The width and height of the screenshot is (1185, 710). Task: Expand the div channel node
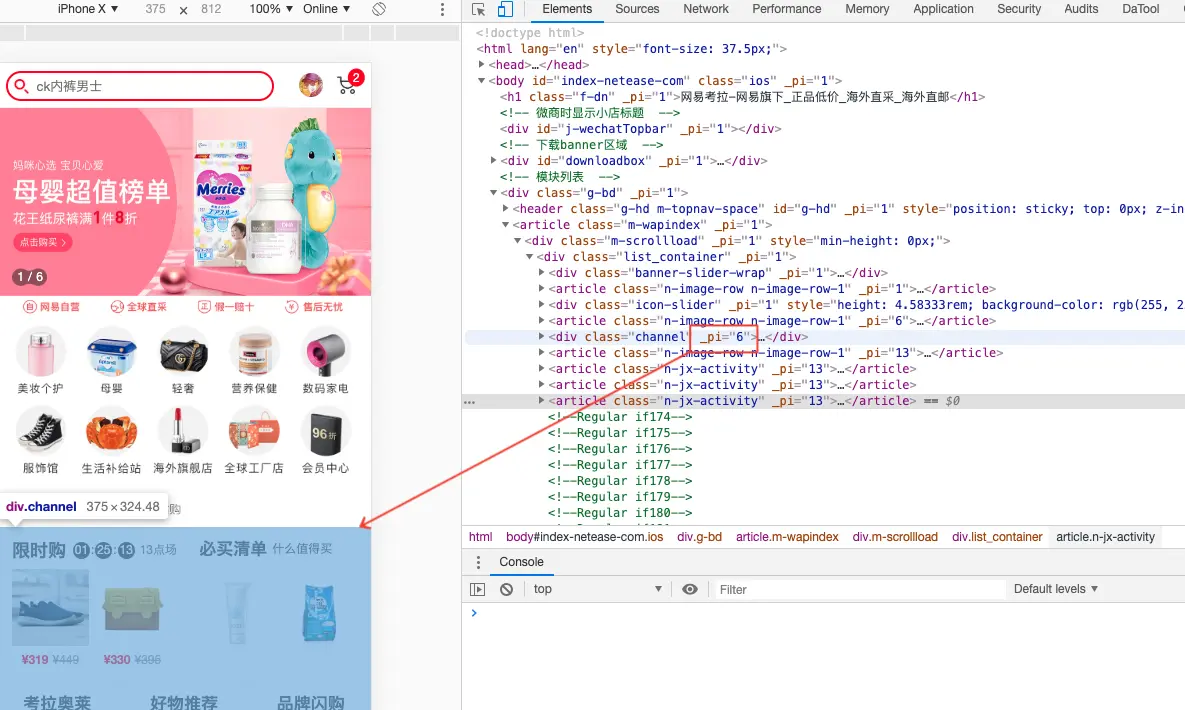541,336
